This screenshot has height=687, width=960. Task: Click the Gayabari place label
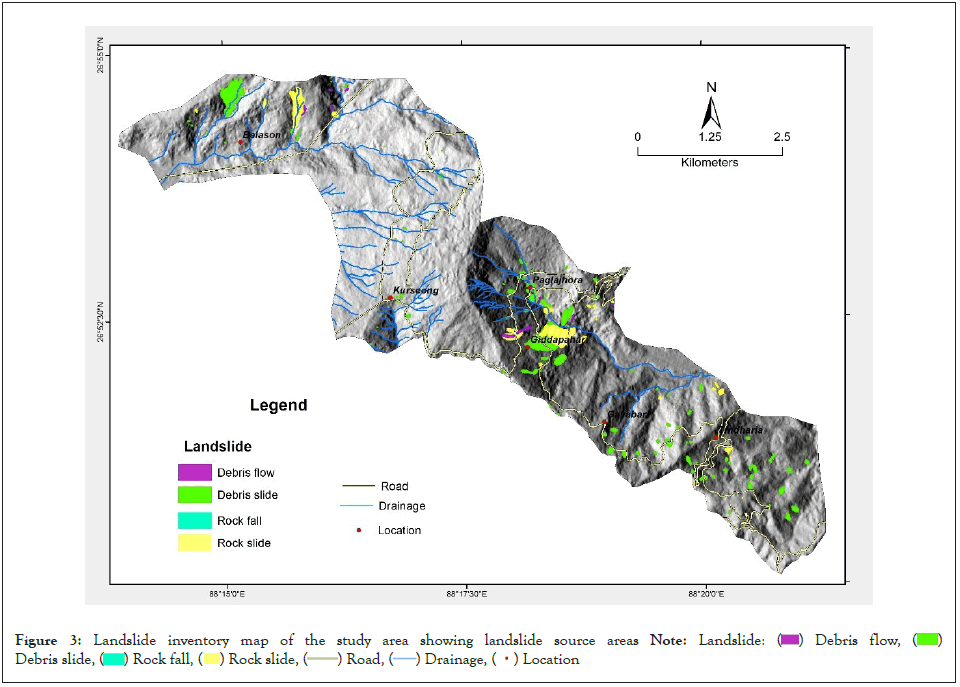tap(630, 413)
